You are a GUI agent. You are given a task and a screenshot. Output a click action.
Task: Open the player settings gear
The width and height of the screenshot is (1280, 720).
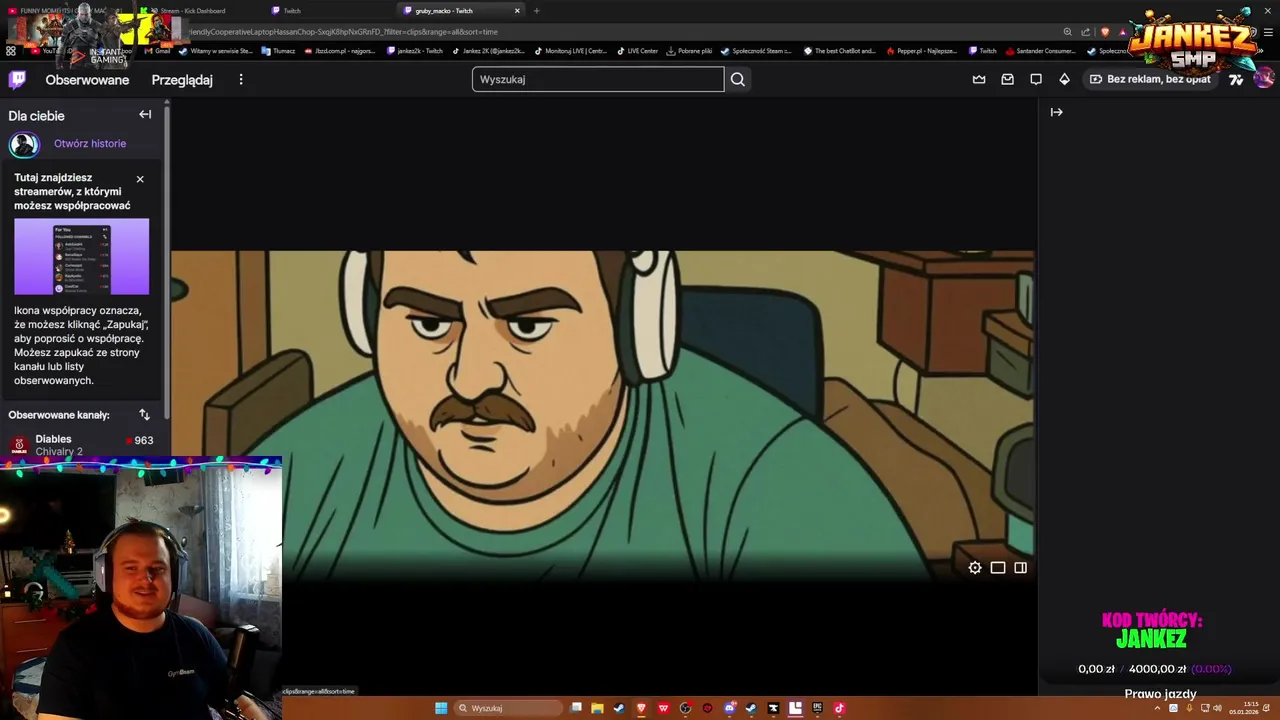point(975,567)
